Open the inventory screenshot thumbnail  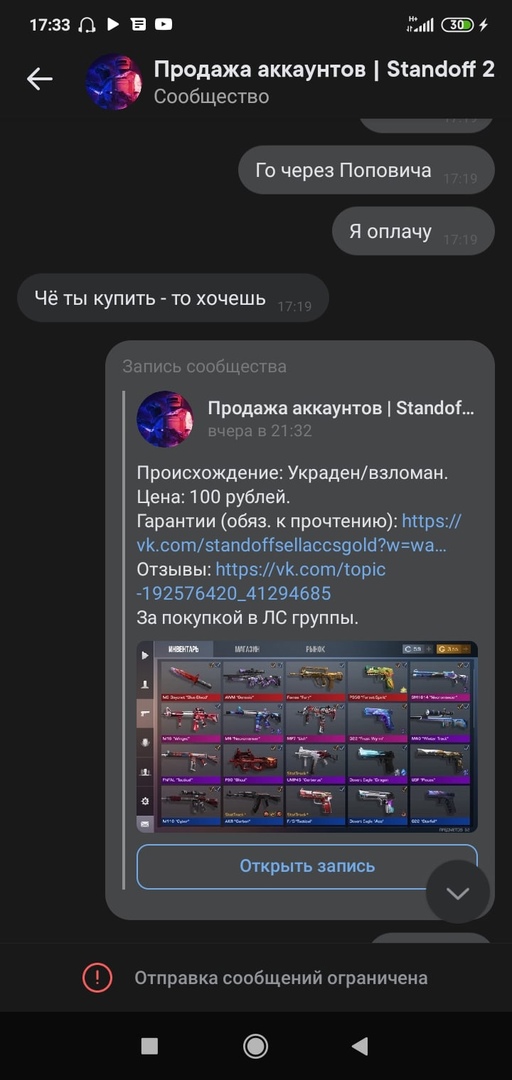click(307, 737)
